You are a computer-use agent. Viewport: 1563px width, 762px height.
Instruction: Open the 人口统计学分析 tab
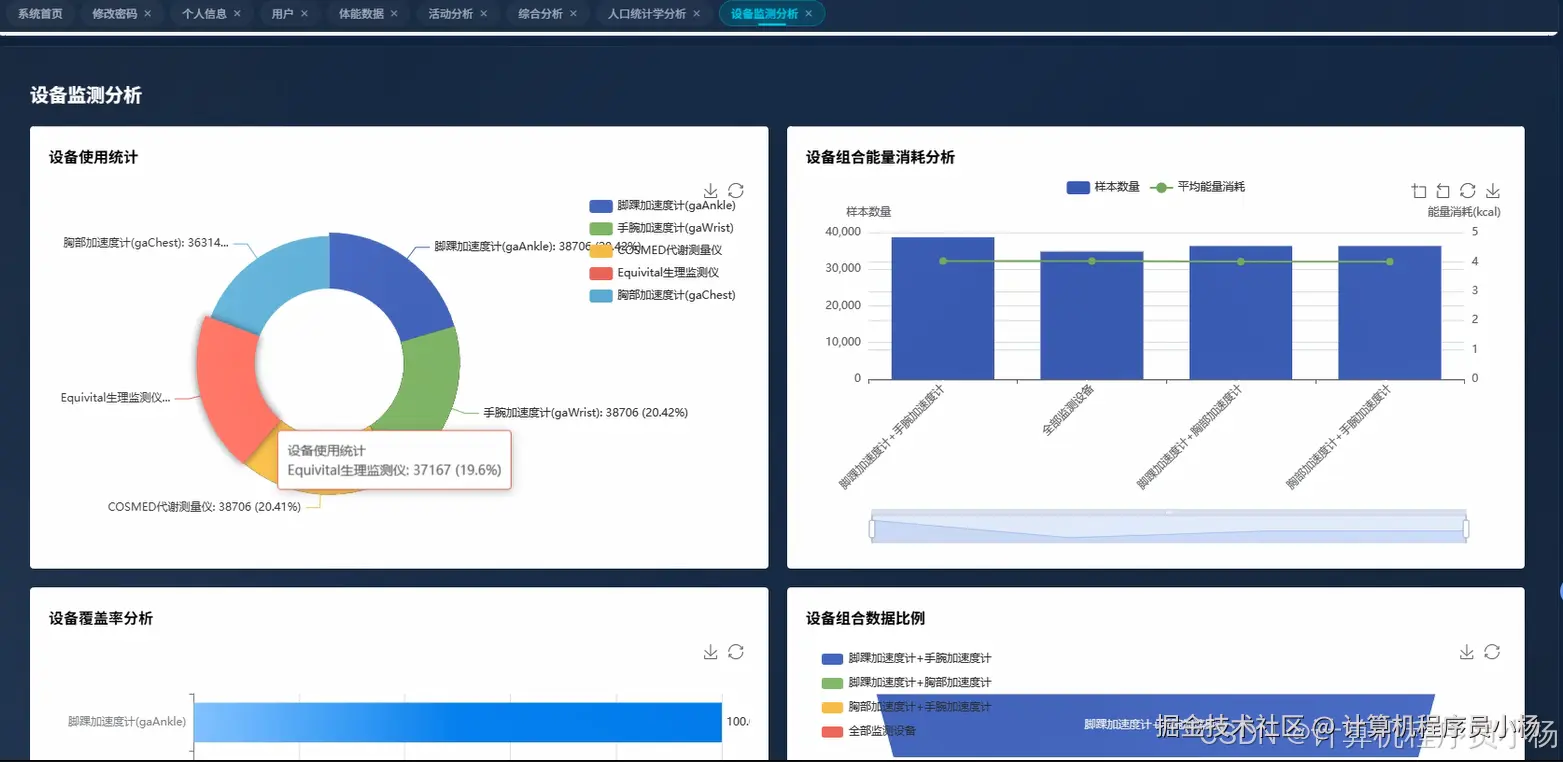pyautogui.click(x=647, y=14)
